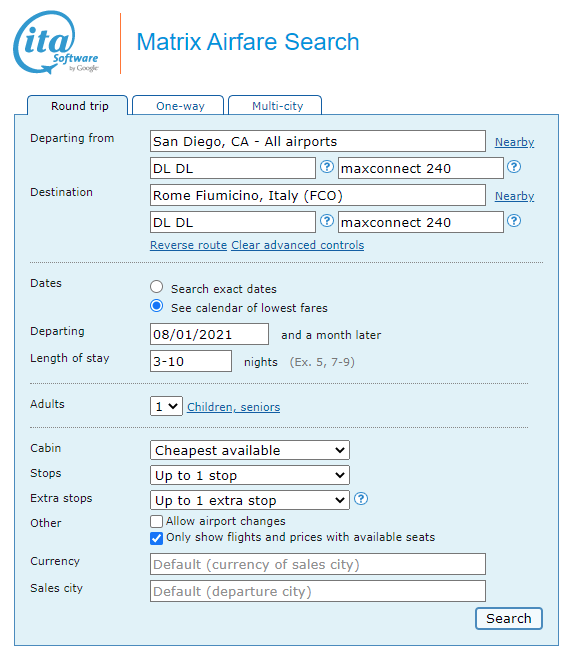Open help icon beside departure DL DL routing field
568x660 pixels.
(327, 167)
